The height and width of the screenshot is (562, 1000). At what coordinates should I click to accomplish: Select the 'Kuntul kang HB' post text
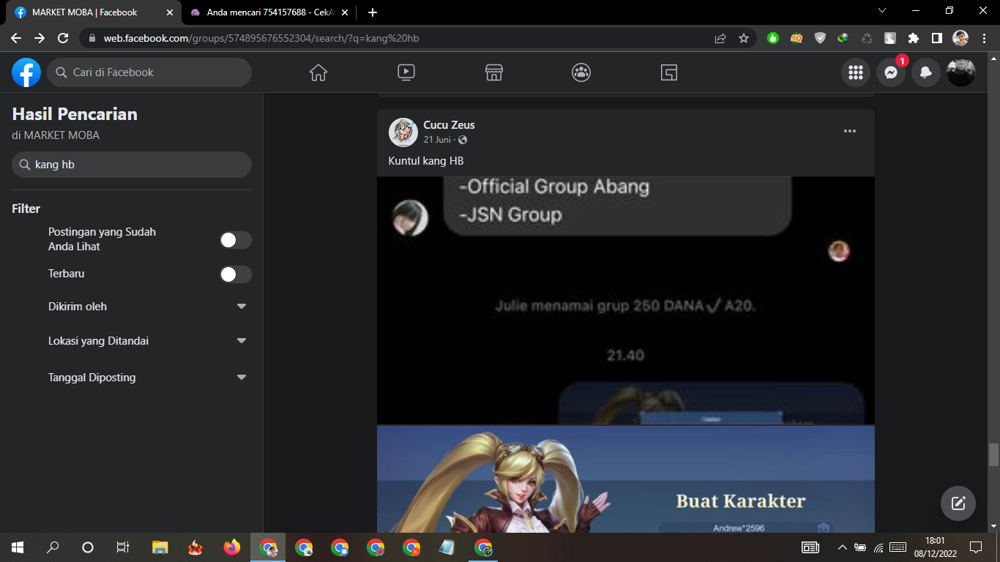pos(426,161)
